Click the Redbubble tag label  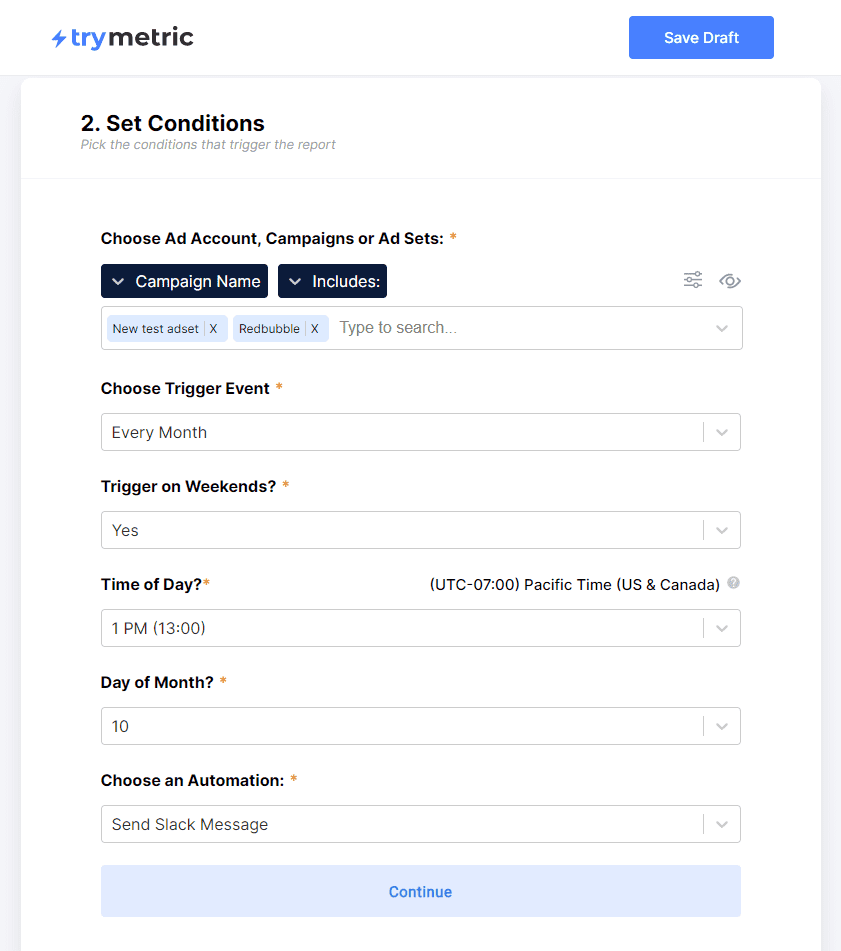click(269, 329)
